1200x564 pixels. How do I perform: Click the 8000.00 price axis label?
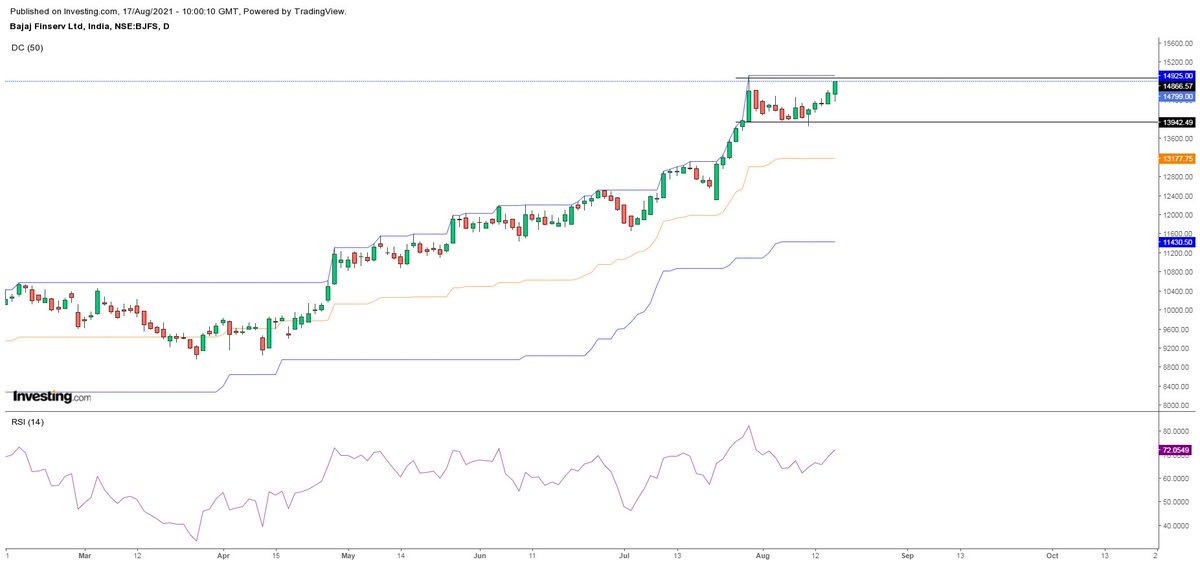tap(1177, 405)
